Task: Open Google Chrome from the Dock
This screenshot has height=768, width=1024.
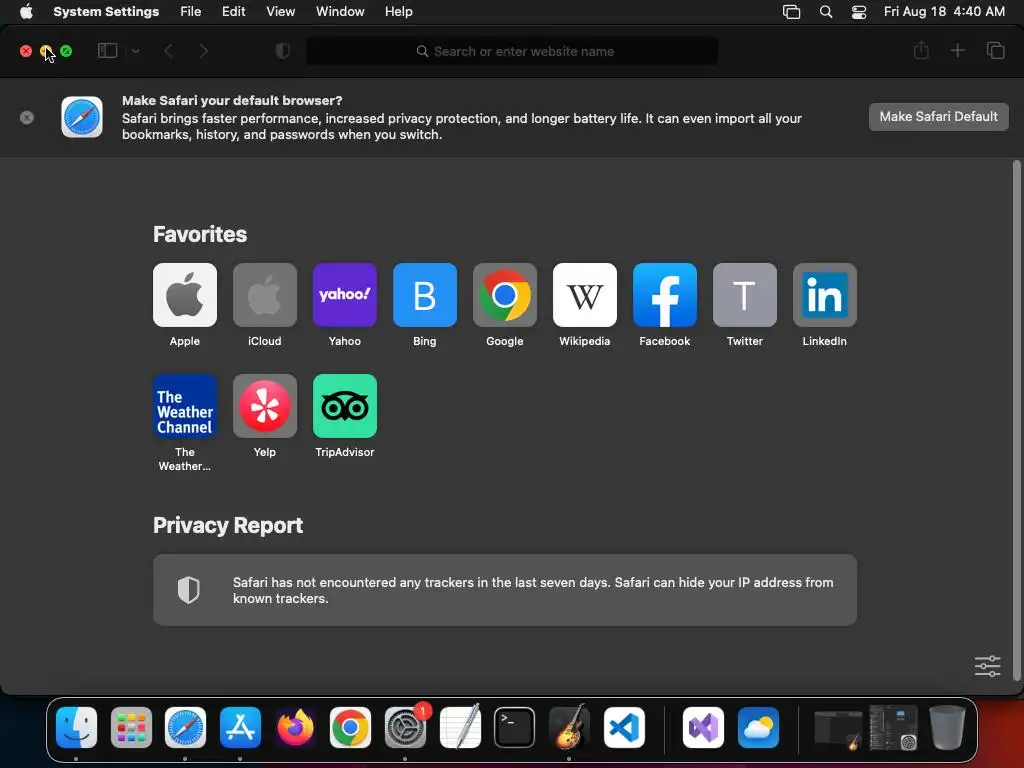Action: (350, 727)
